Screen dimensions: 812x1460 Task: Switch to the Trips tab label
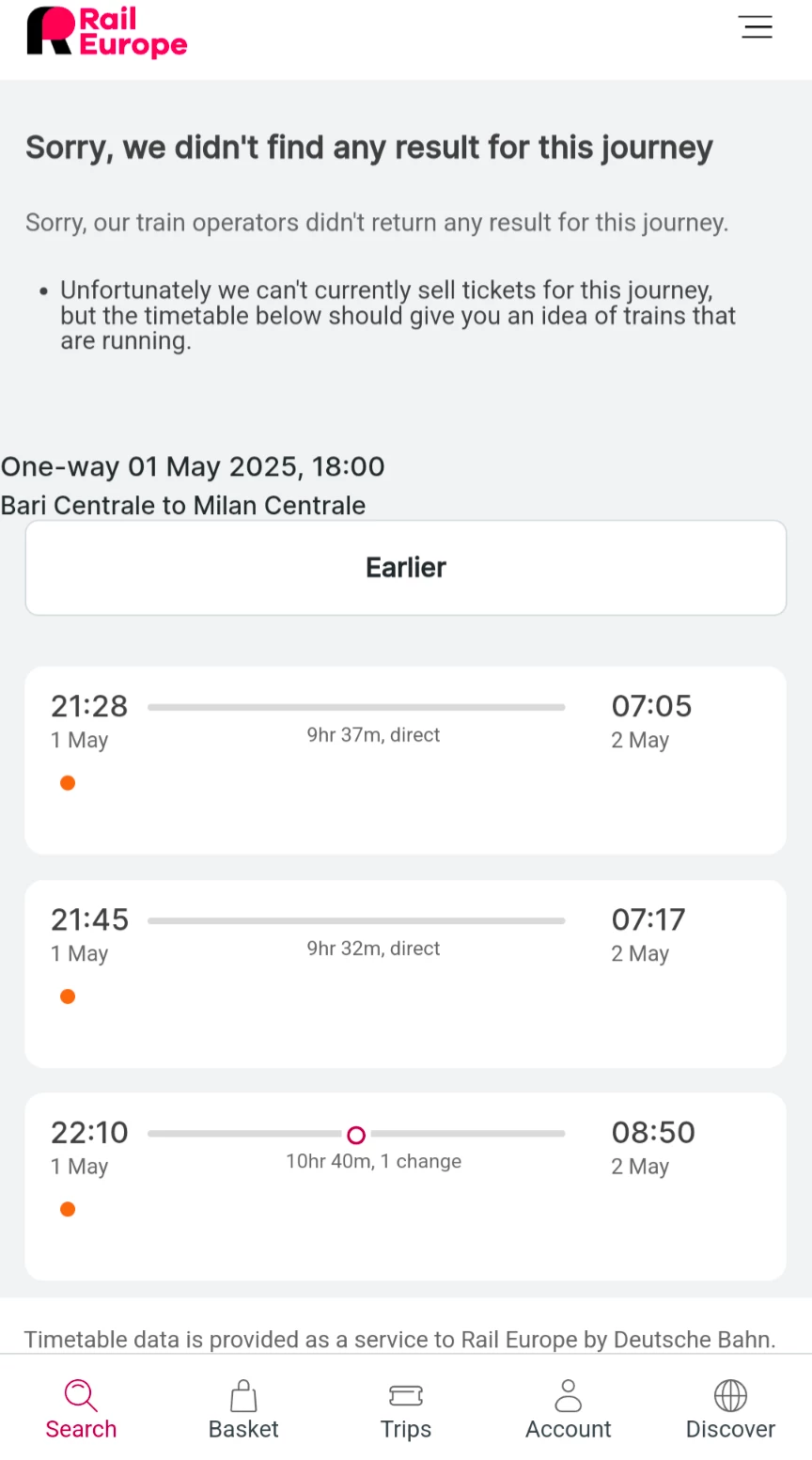coord(406,1430)
